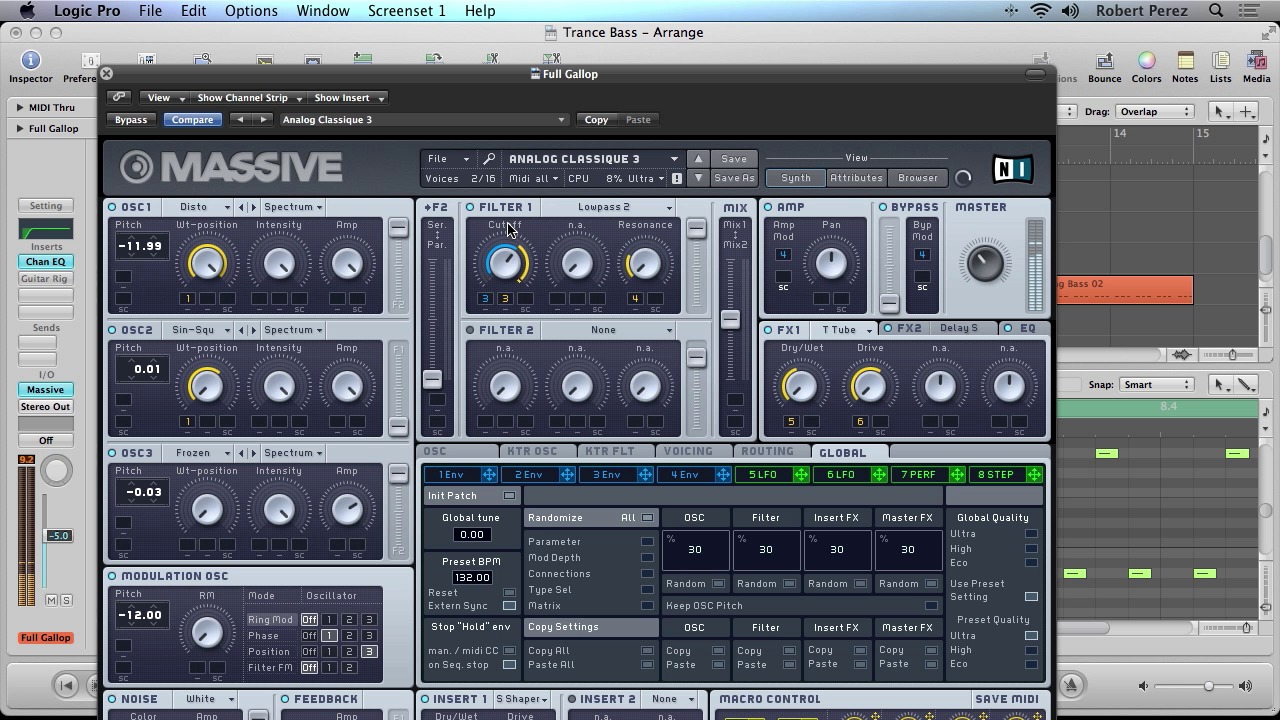Click the preset search magnifier icon
The image size is (1280, 720).
tap(489, 159)
